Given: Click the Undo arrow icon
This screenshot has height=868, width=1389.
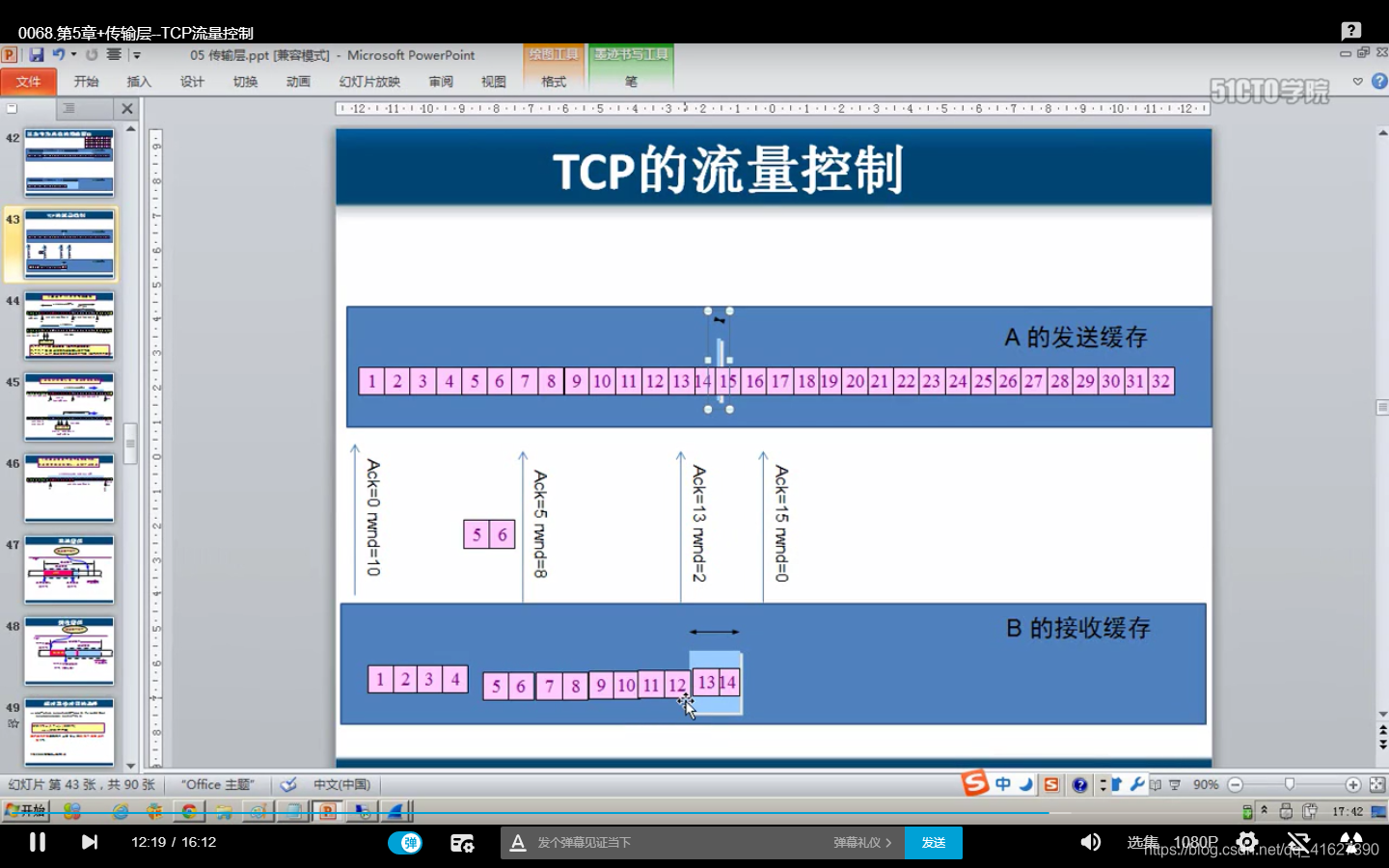Looking at the screenshot, I should point(58,55).
